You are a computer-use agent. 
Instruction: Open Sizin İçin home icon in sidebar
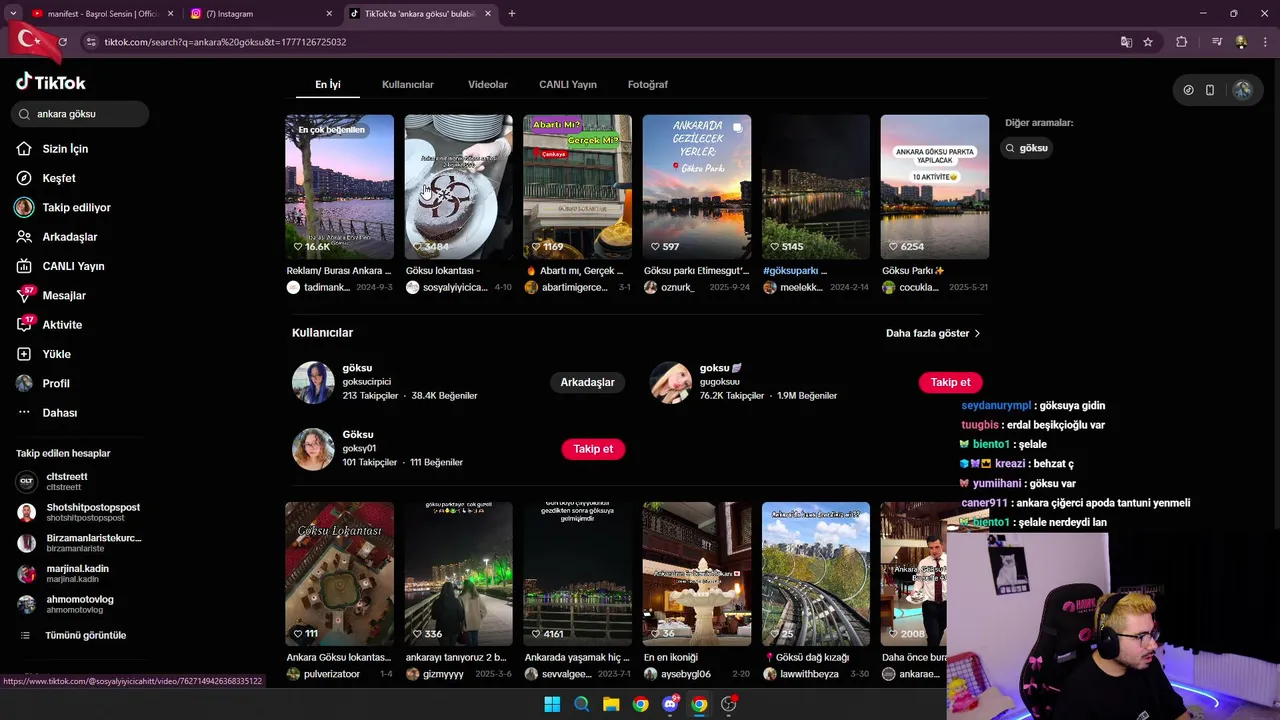24,149
